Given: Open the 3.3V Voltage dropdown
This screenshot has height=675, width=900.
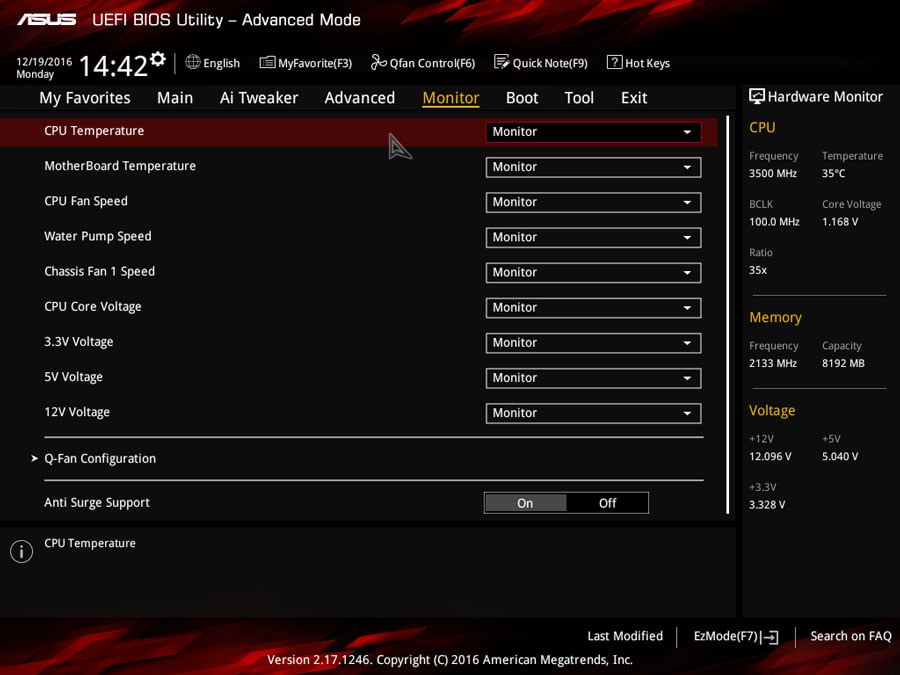Looking at the screenshot, I should tap(593, 343).
